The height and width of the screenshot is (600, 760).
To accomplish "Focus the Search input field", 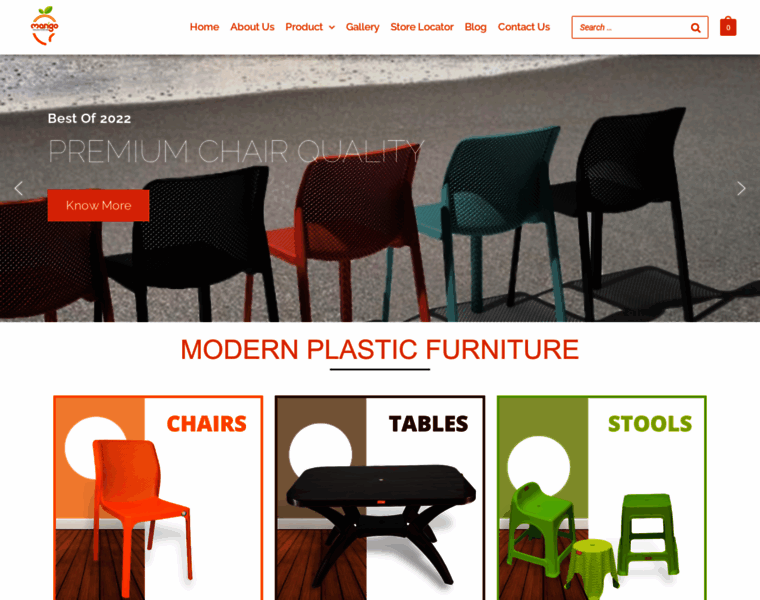I will (633, 28).
